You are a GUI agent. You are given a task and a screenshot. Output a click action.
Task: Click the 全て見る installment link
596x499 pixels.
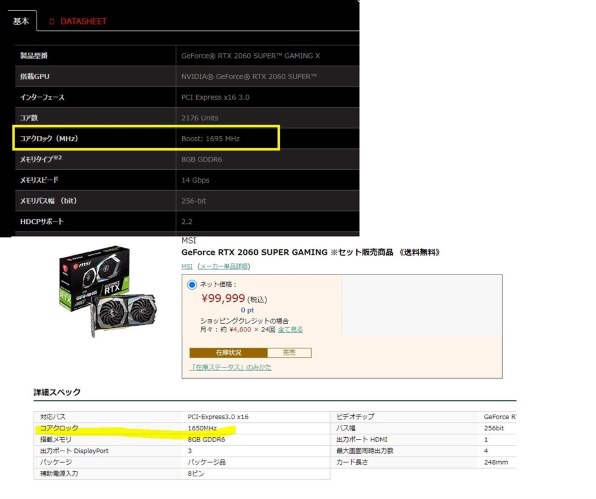tap(290, 329)
